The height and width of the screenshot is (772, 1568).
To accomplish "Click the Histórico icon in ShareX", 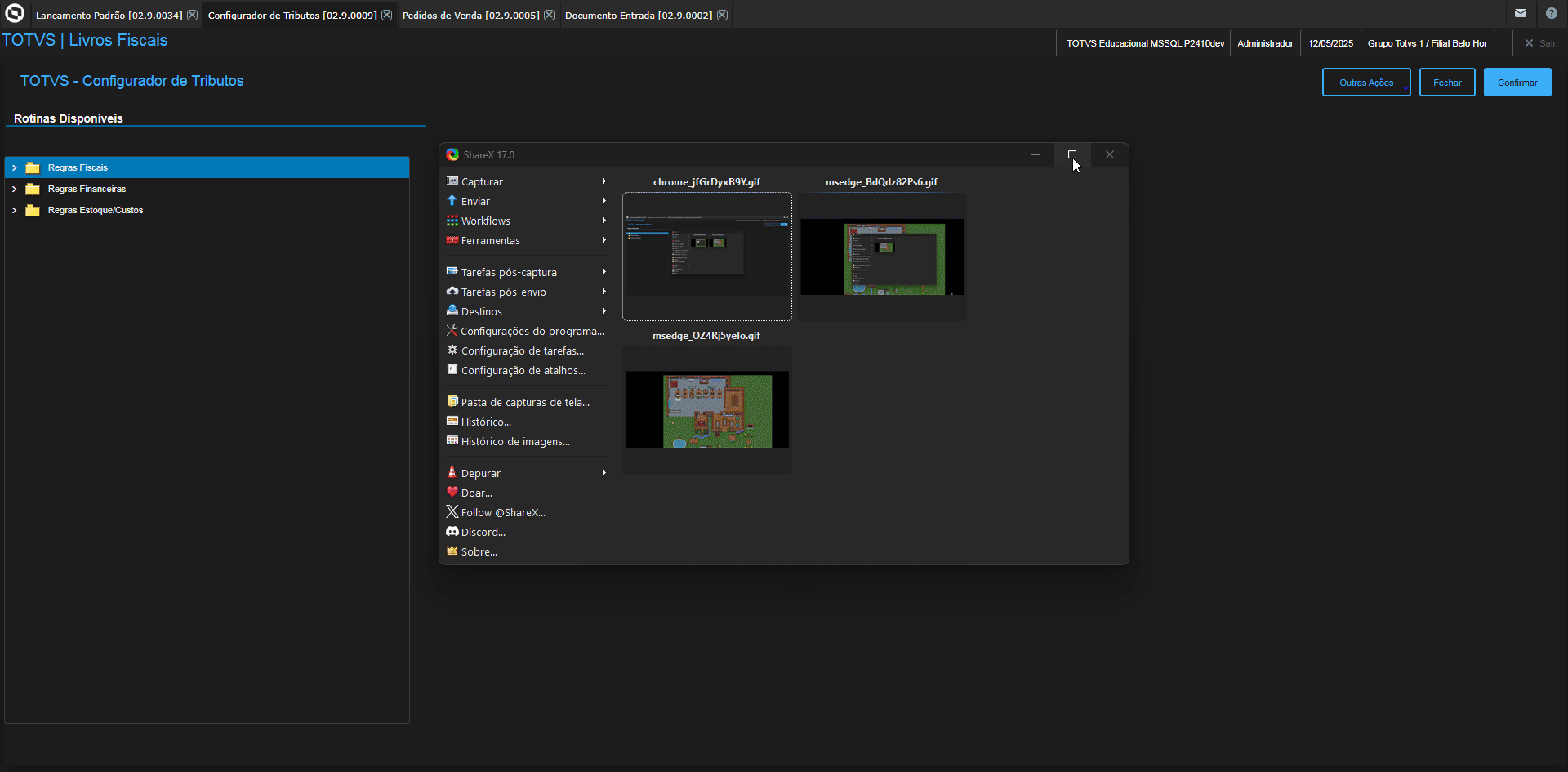I will pos(452,421).
